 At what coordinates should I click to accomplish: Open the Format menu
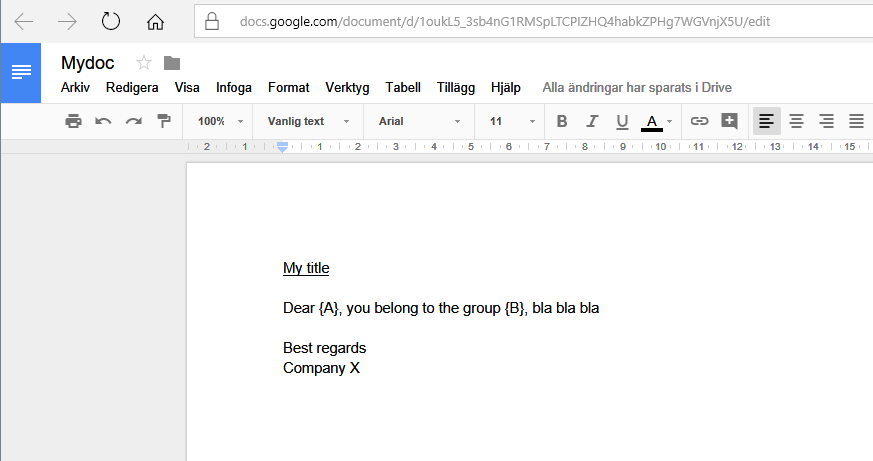click(288, 87)
